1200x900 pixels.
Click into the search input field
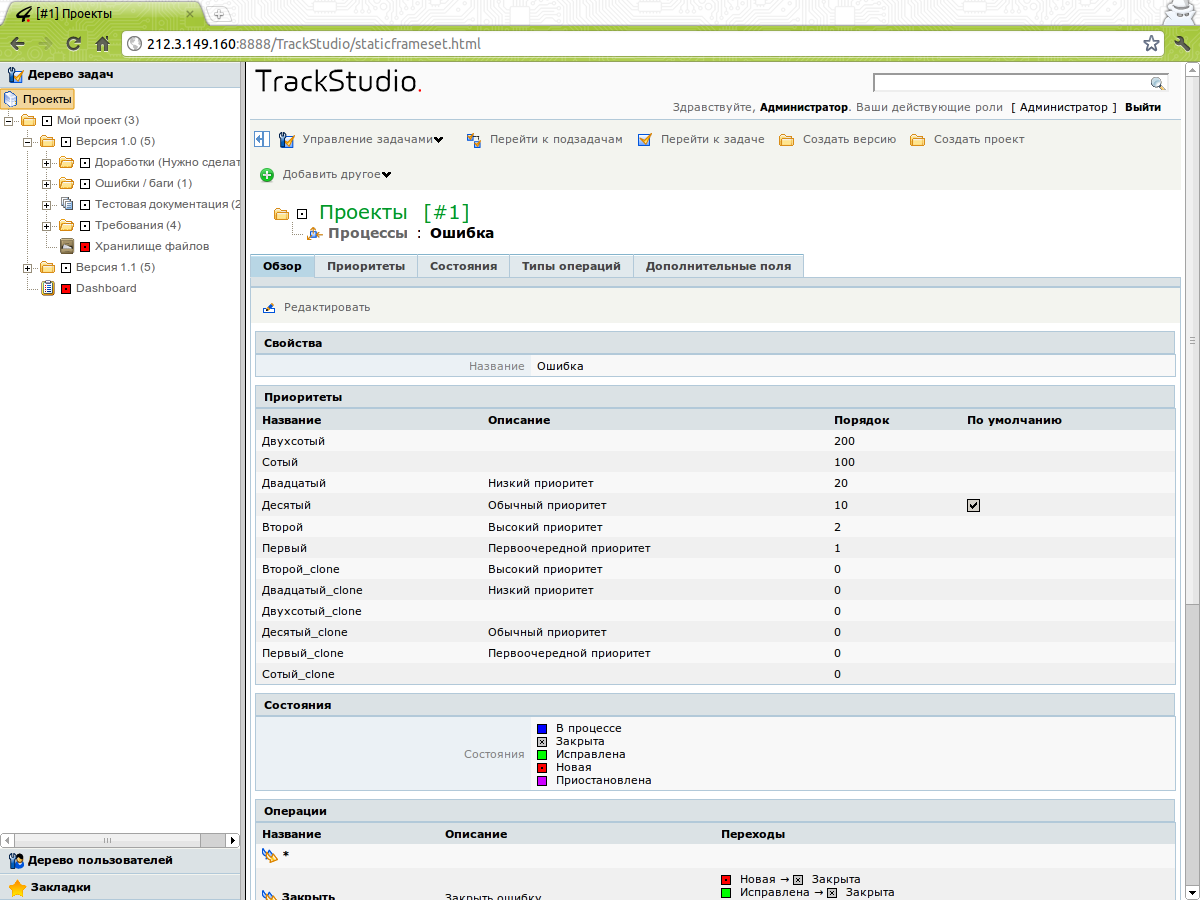click(x=1011, y=83)
